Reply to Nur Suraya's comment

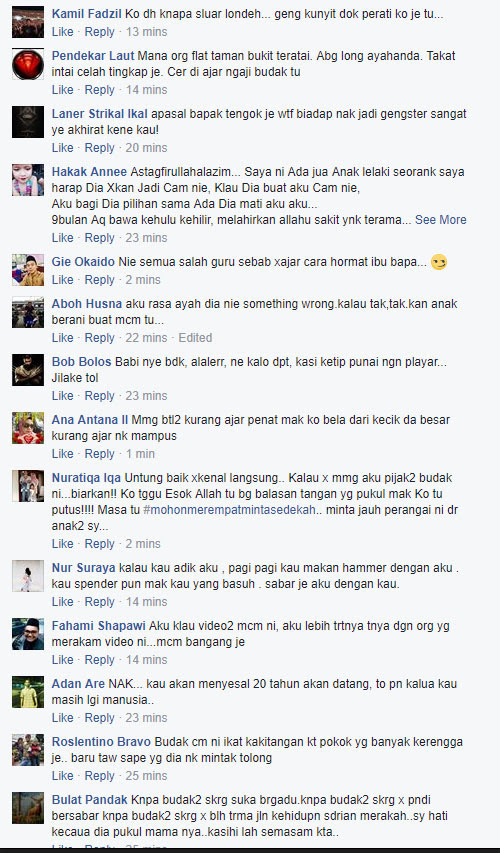pos(100,602)
